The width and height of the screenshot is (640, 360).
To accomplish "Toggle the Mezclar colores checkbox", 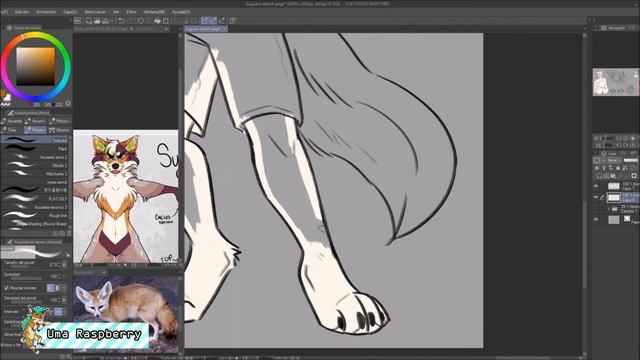I will click(x=6, y=288).
